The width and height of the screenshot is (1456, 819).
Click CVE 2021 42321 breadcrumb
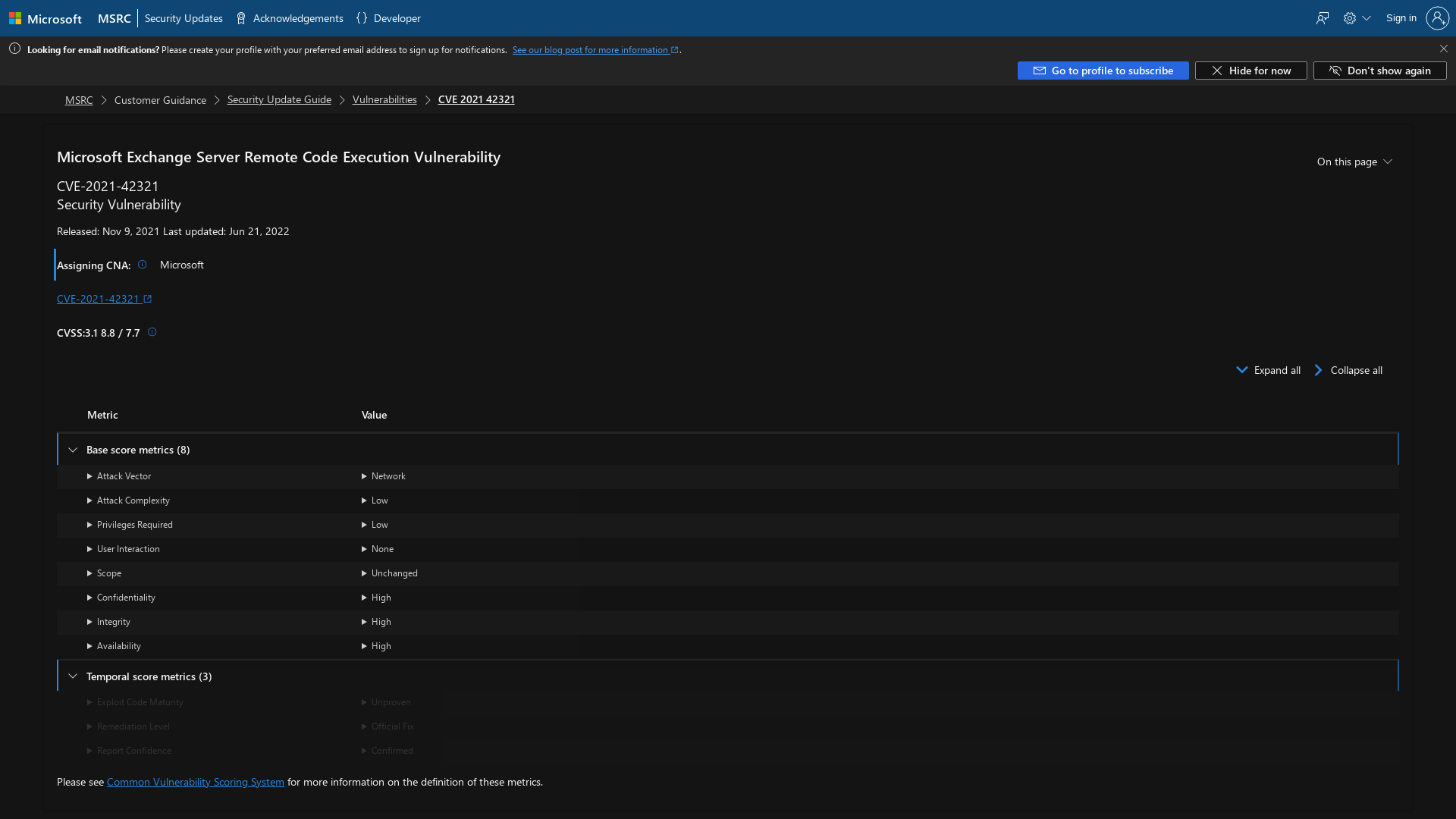click(476, 100)
